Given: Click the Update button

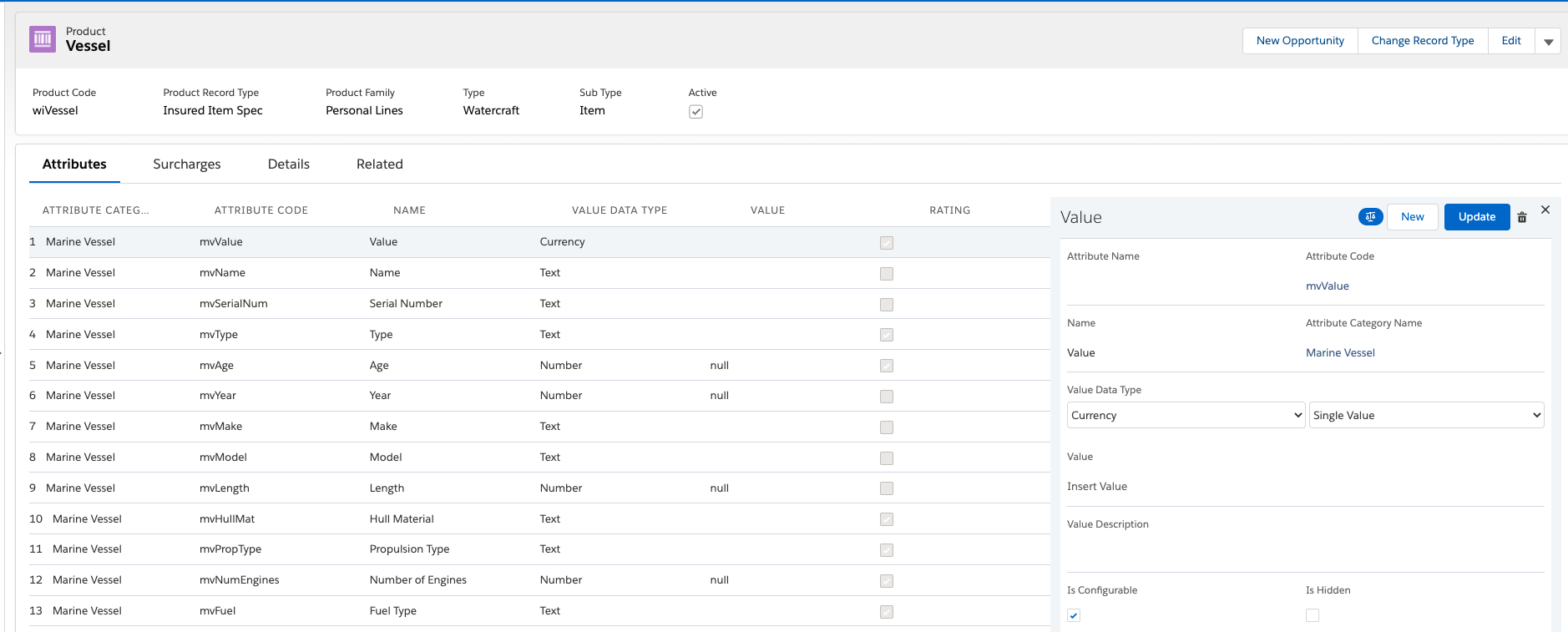Looking at the screenshot, I should 1477,217.
